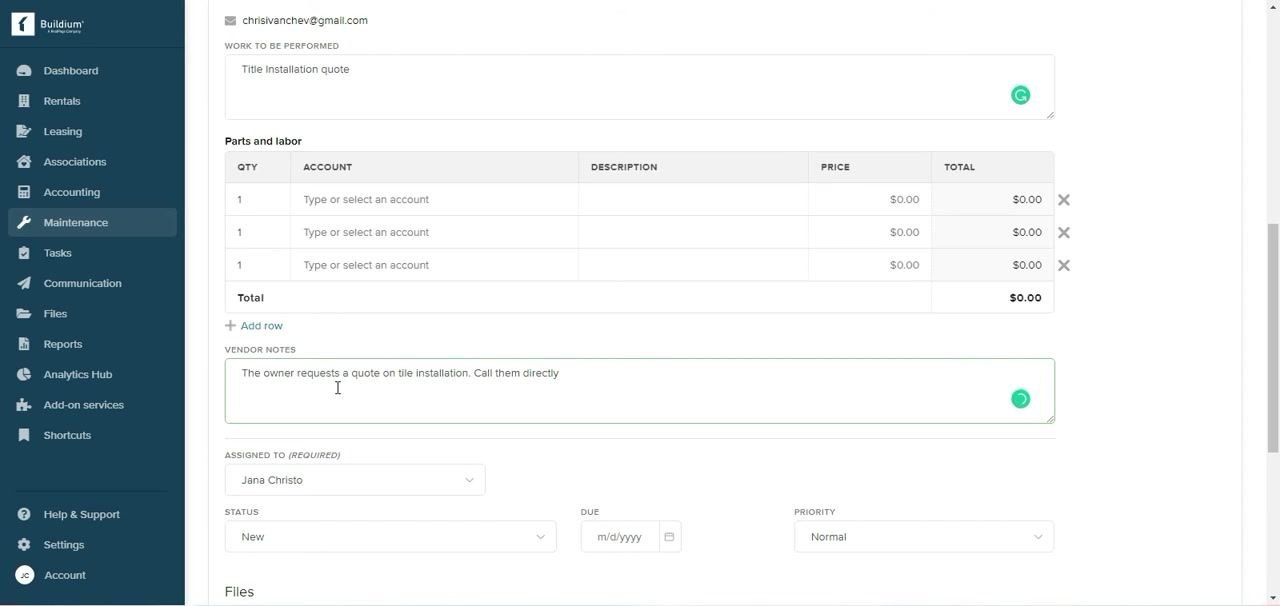1280x606 pixels.
Task: Click the Total row amount $0.00
Action: (1025, 298)
